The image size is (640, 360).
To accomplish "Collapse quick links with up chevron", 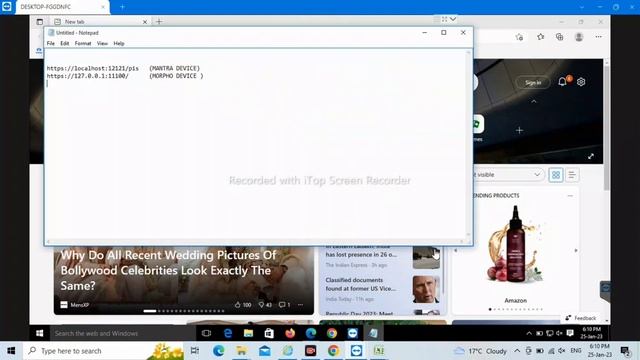I will click(534, 101).
